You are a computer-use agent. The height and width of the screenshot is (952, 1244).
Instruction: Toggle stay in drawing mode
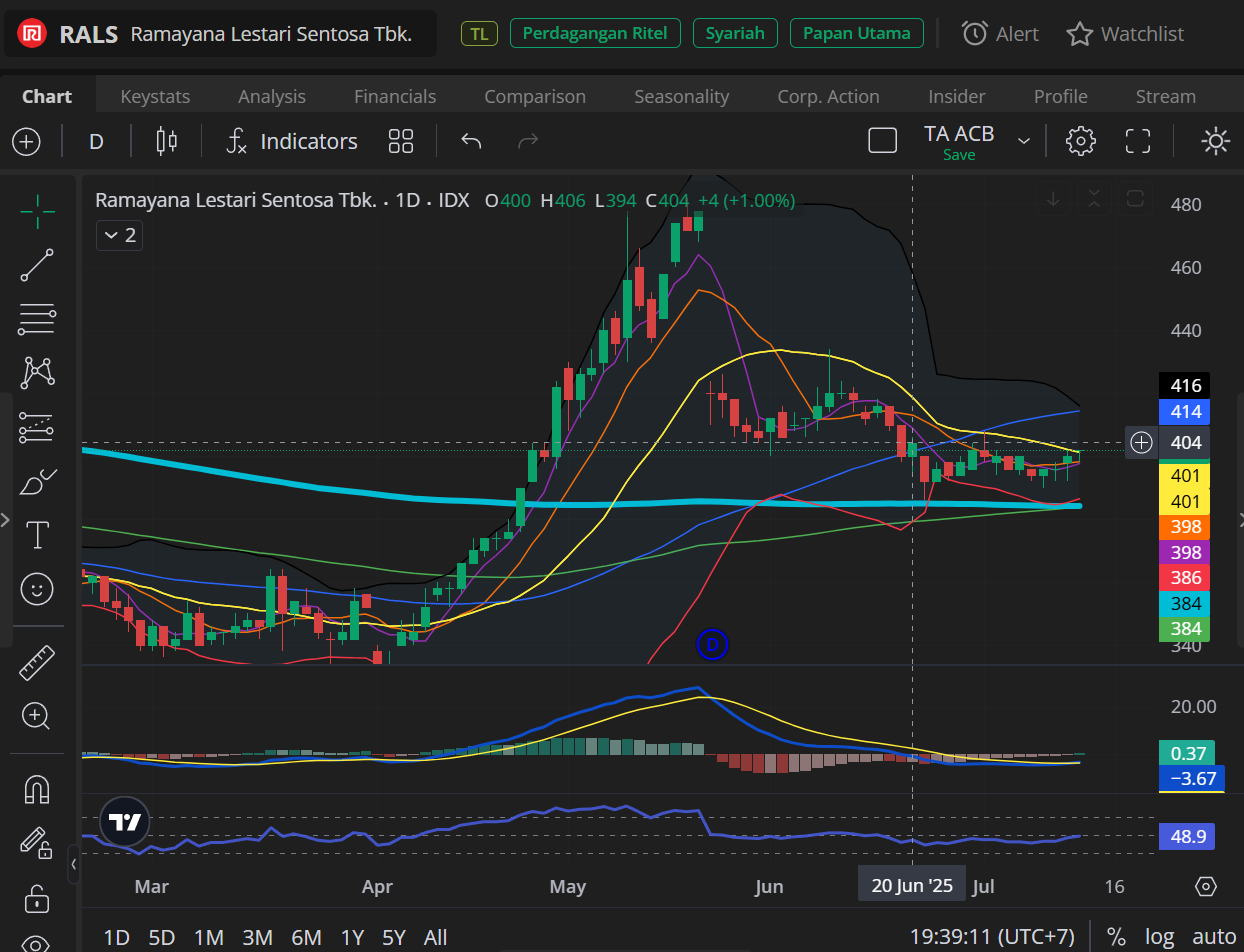coord(37,843)
